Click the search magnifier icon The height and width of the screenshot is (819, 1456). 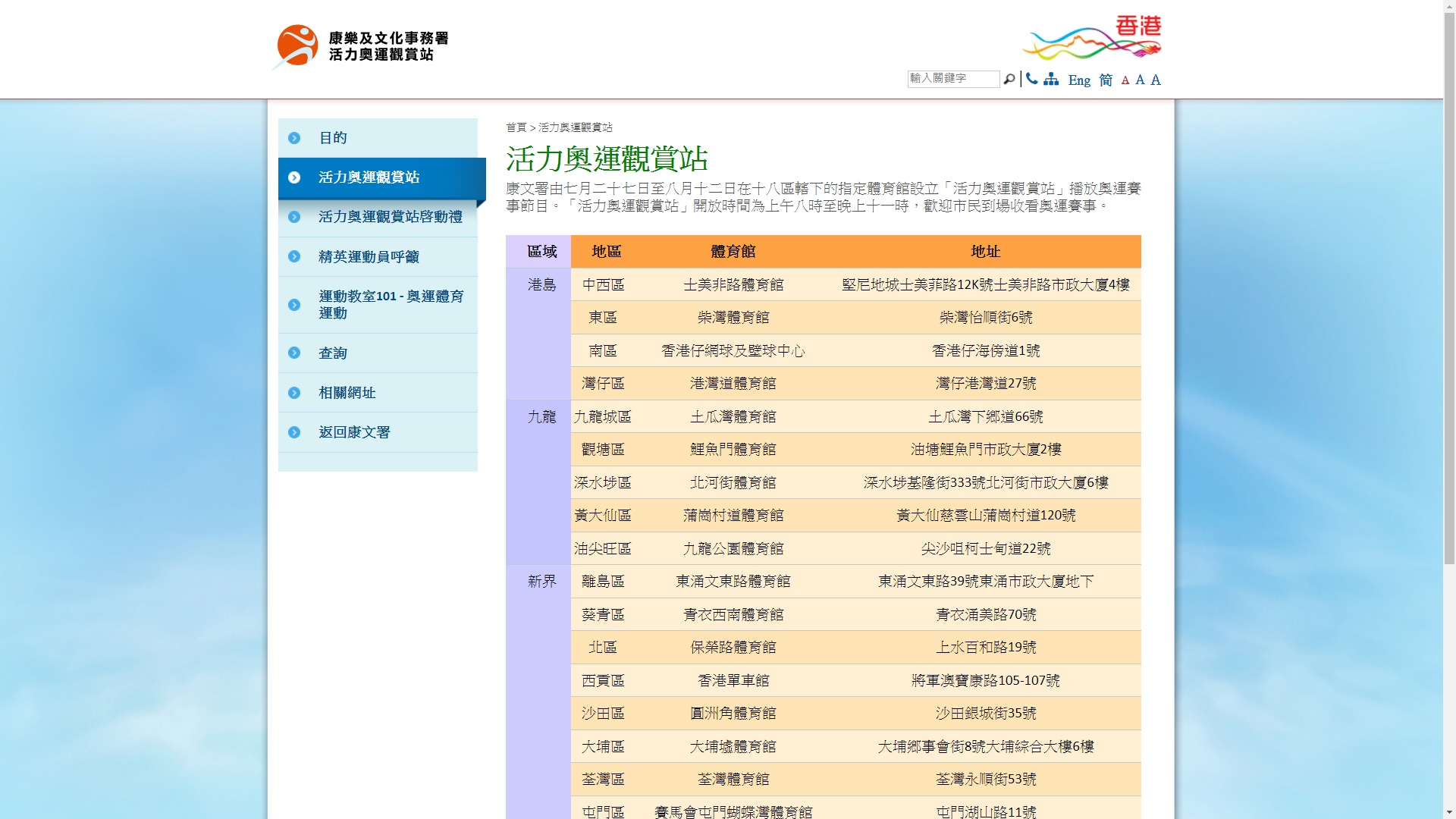(1009, 79)
